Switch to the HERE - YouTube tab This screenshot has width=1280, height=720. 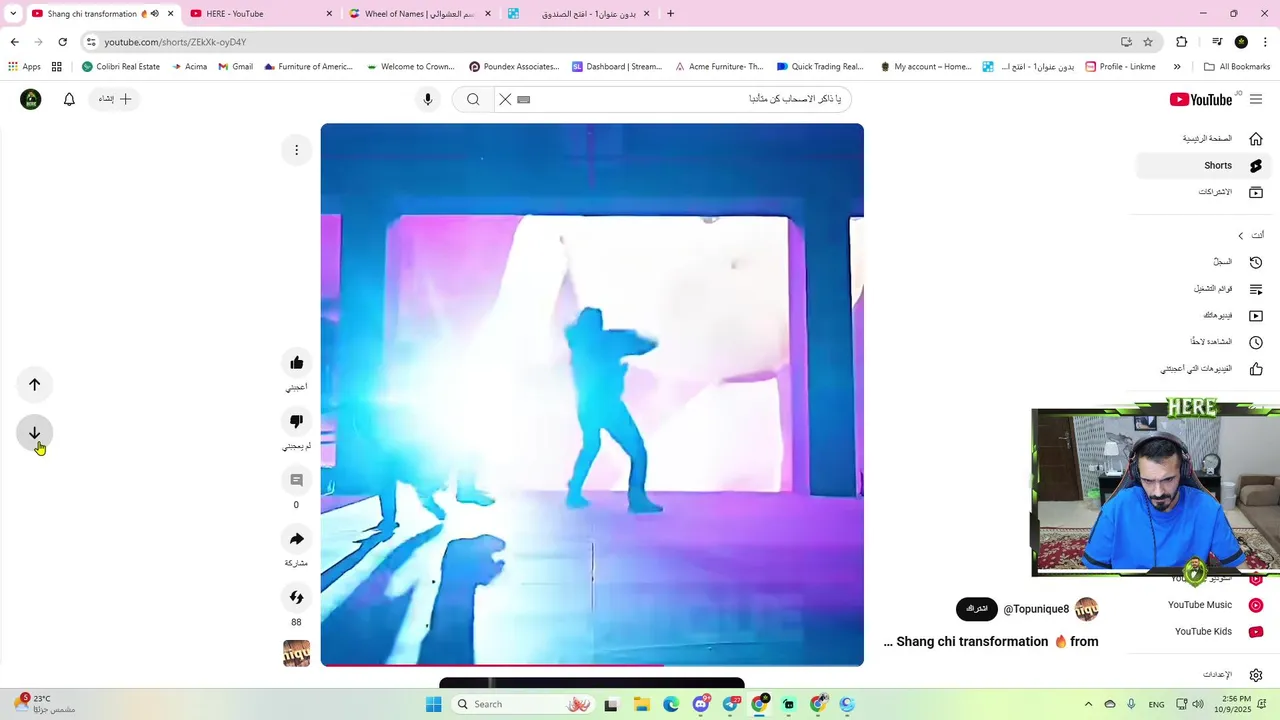click(x=262, y=14)
